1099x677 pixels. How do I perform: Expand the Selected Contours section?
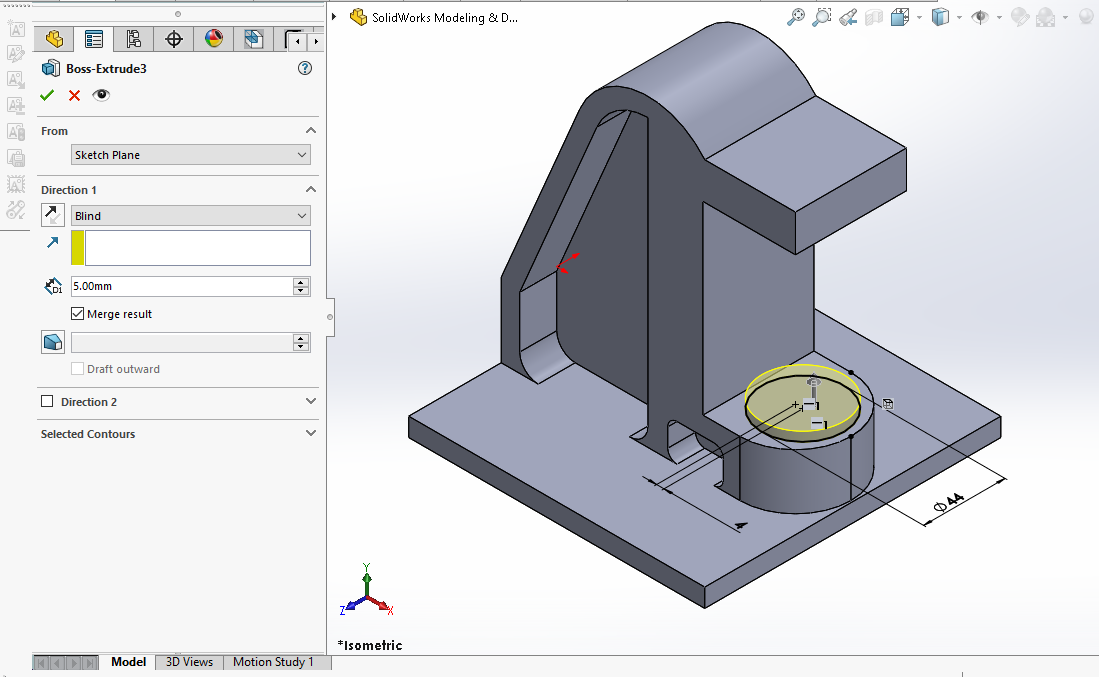pos(311,434)
